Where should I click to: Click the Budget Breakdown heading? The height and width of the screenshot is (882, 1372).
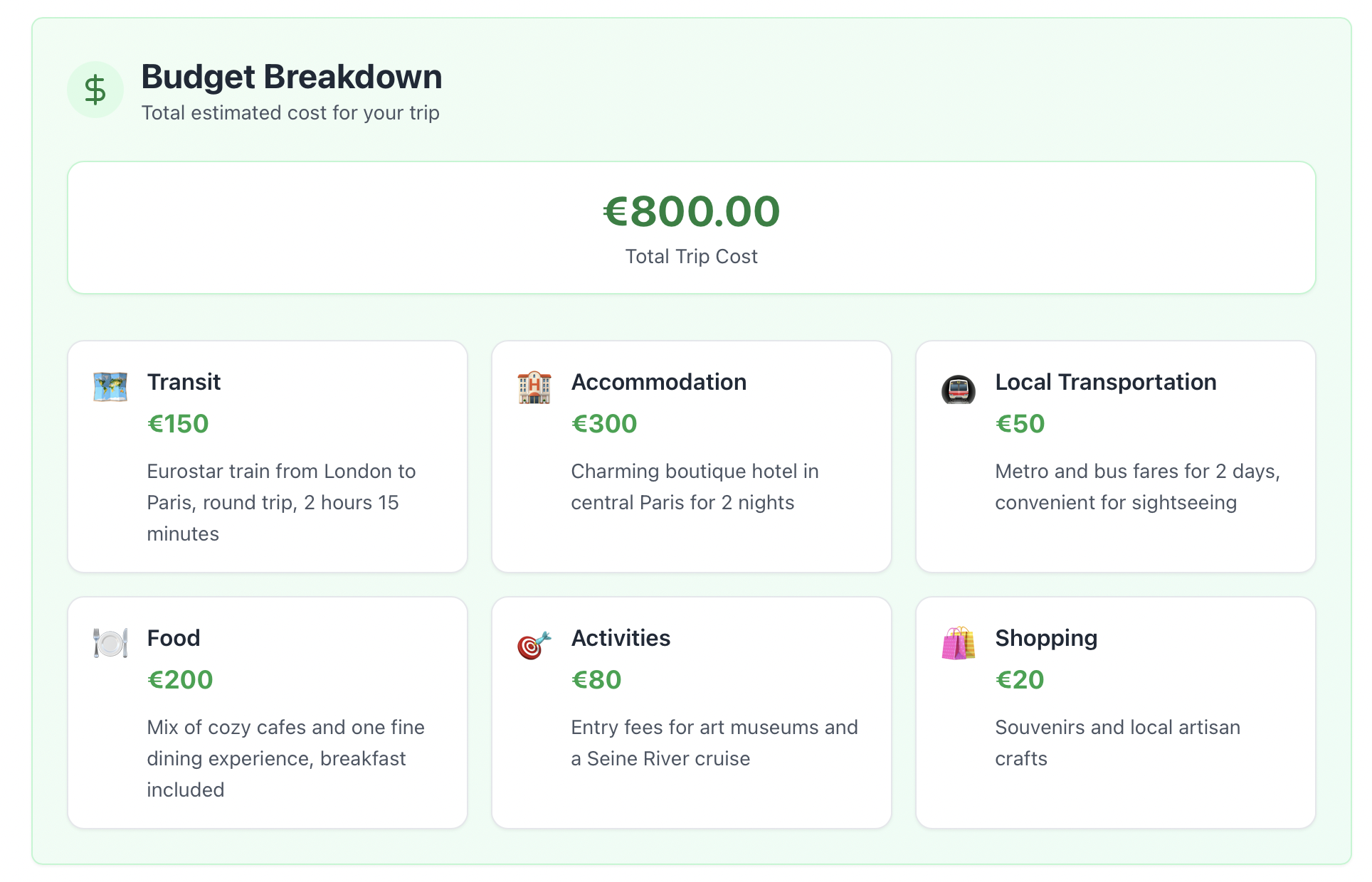pos(292,76)
